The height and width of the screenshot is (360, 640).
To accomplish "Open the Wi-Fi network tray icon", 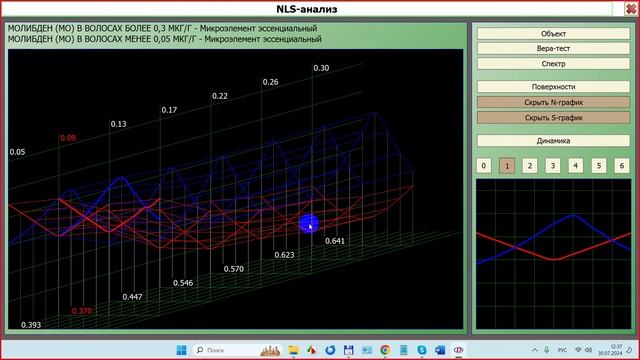I will click(578, 350).
